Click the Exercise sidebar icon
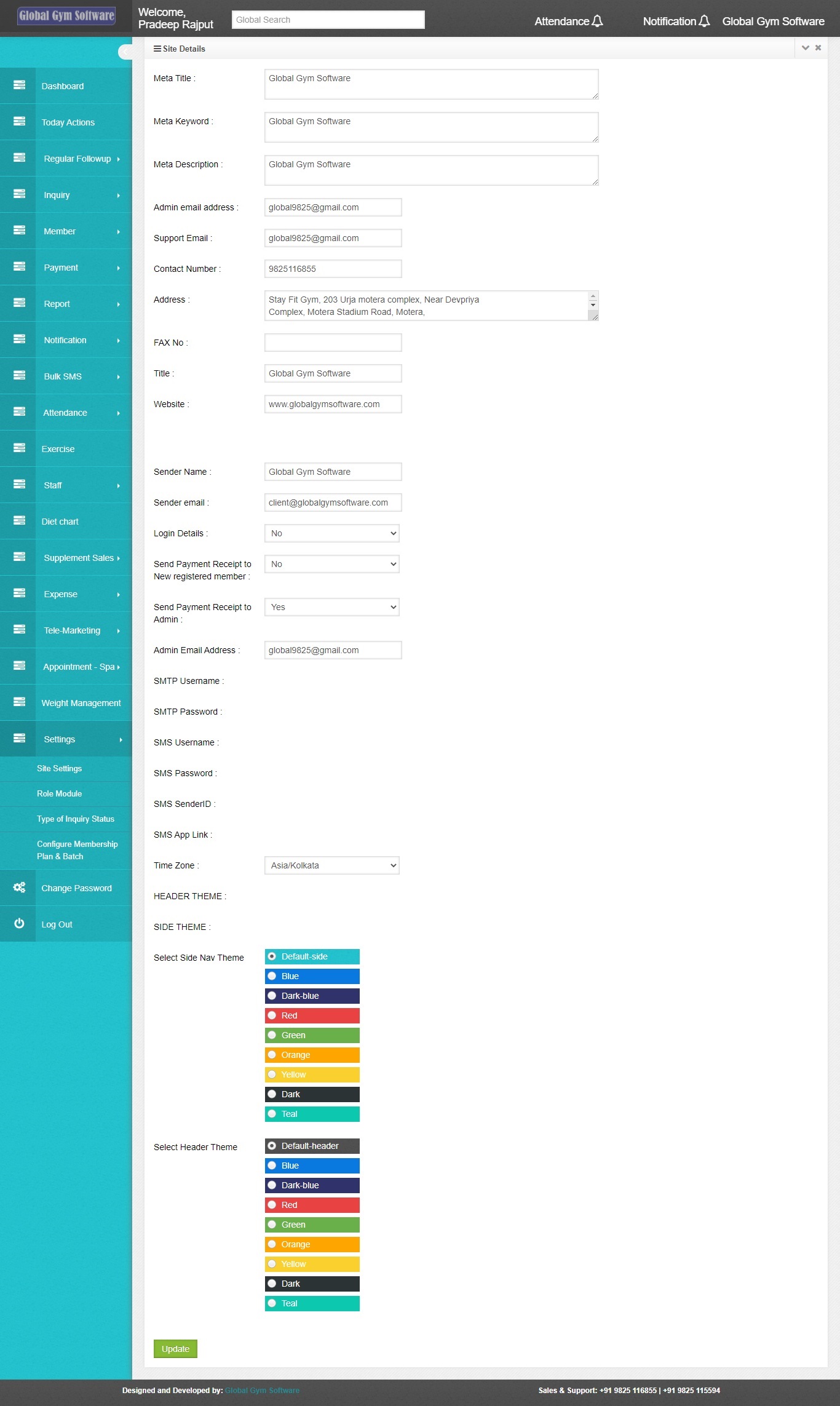 (19, 448)
